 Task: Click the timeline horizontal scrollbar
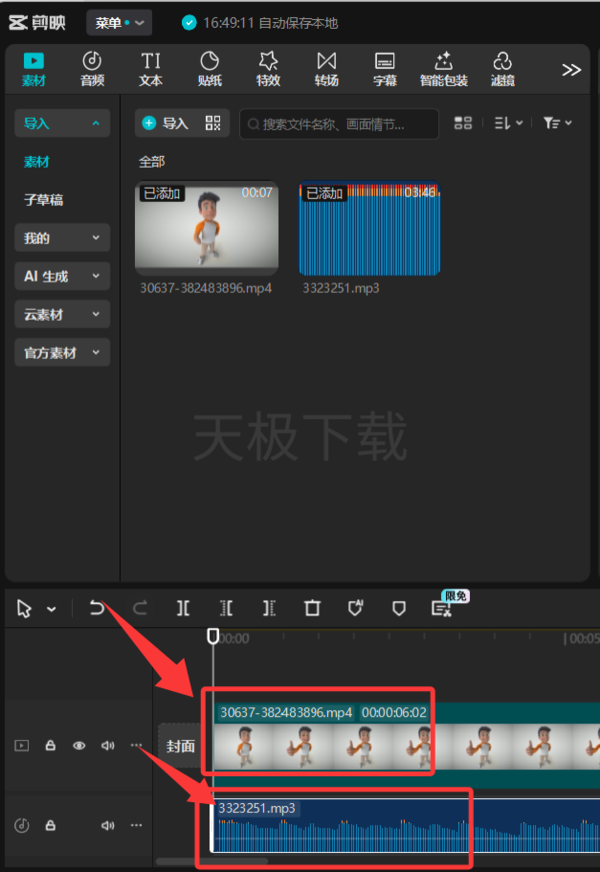pos(211,861)
